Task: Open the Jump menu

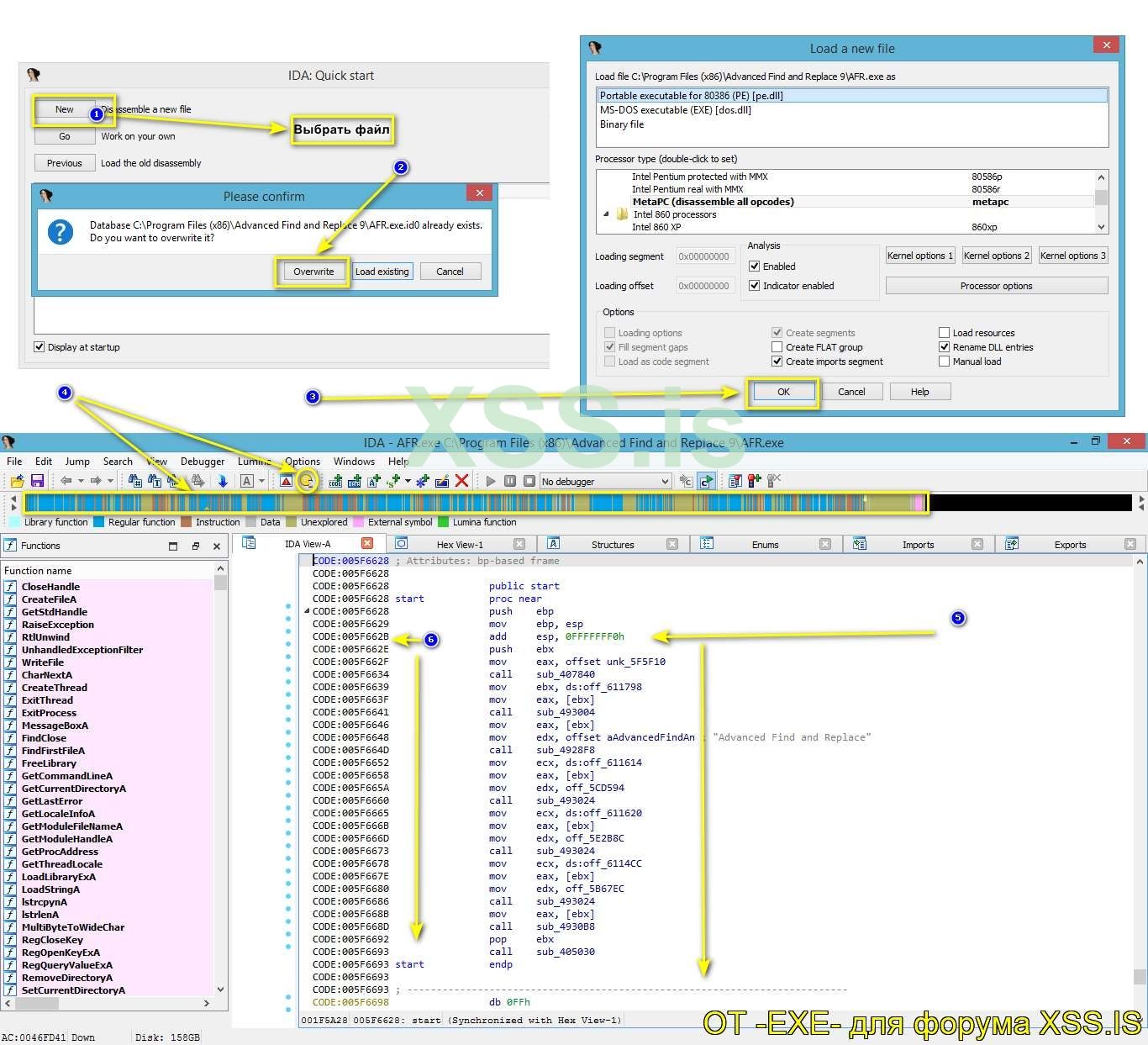Action: [x=77, y=462]
